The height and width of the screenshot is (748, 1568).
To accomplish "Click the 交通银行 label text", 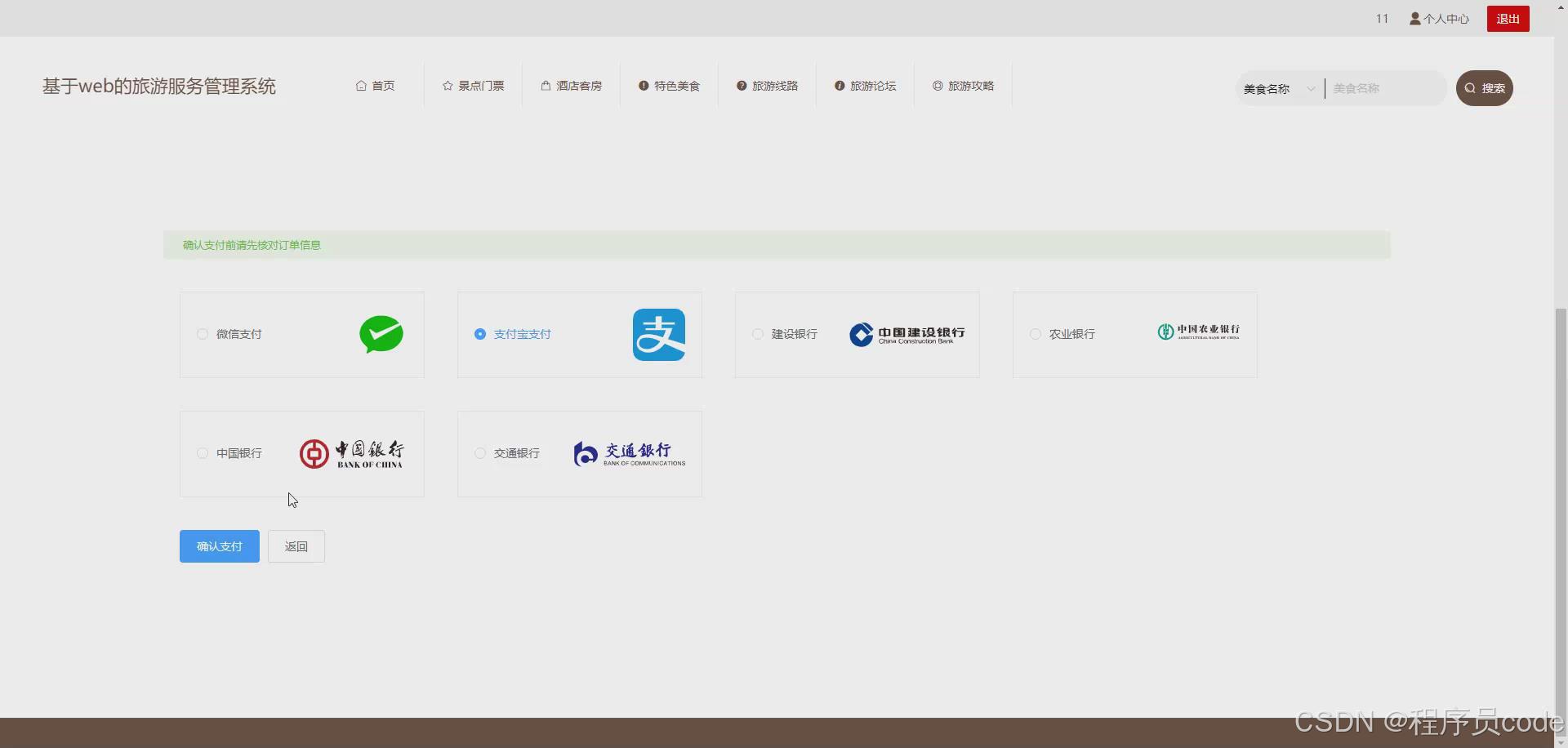I will point(517,453).
